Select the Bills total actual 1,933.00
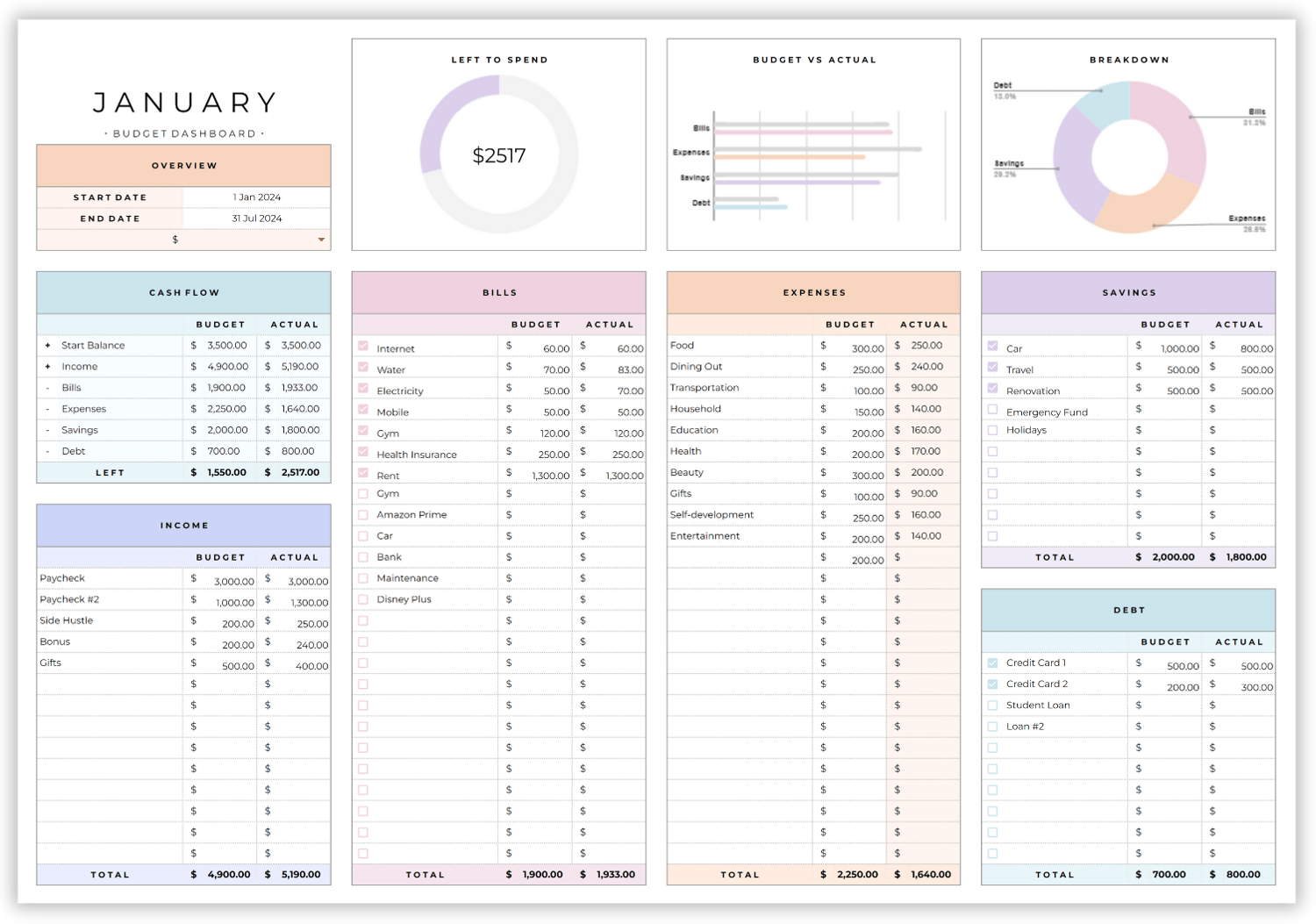Image resolution: width=1316 pixels, height=924 pixels. [x=615, y=875]
